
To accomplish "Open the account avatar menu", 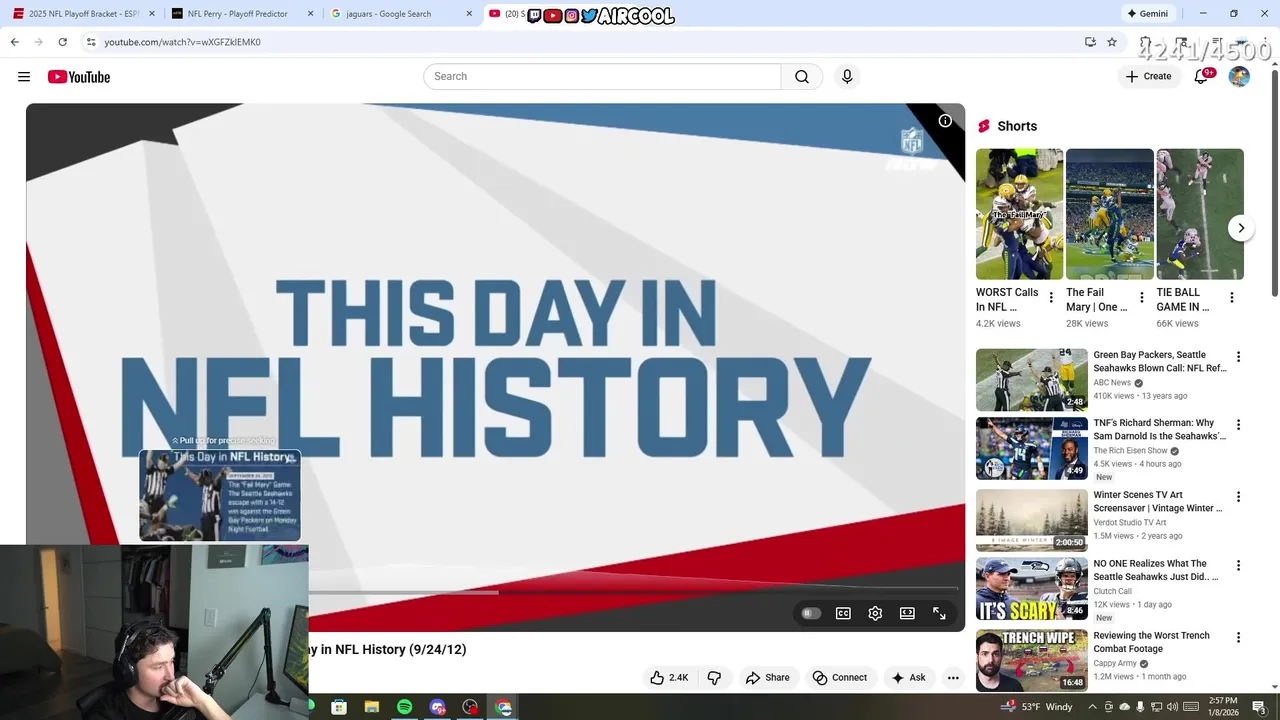I will [x=1239, y=77].
